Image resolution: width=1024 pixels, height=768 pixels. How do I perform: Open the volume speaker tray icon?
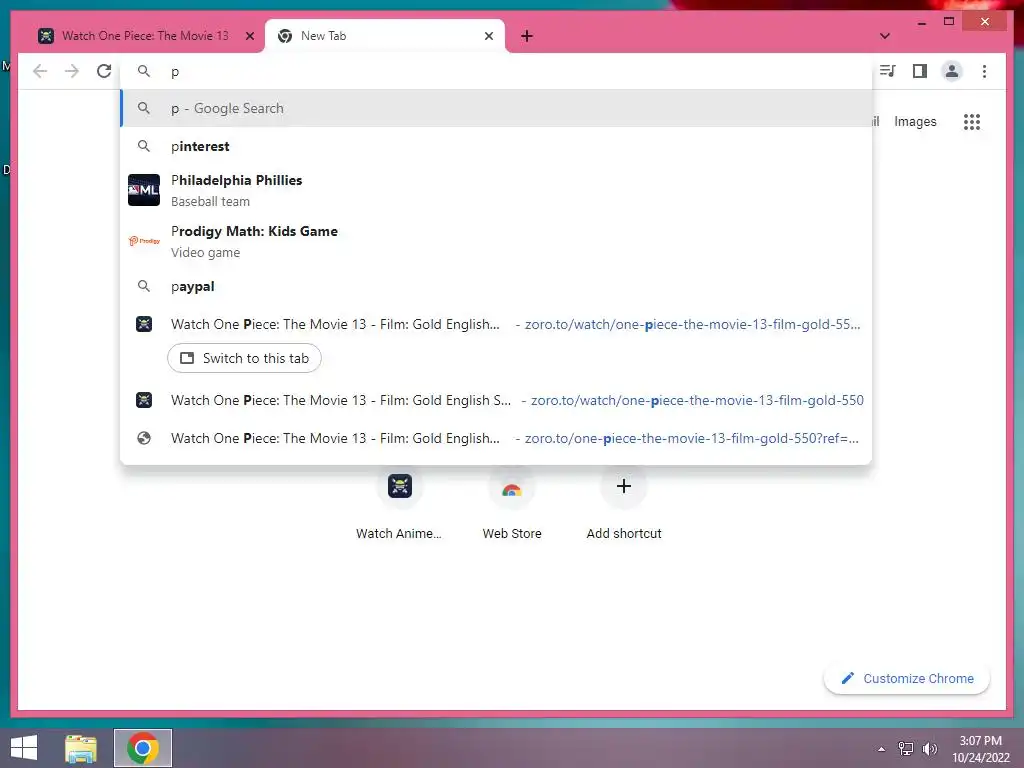(x=929, y=749)
